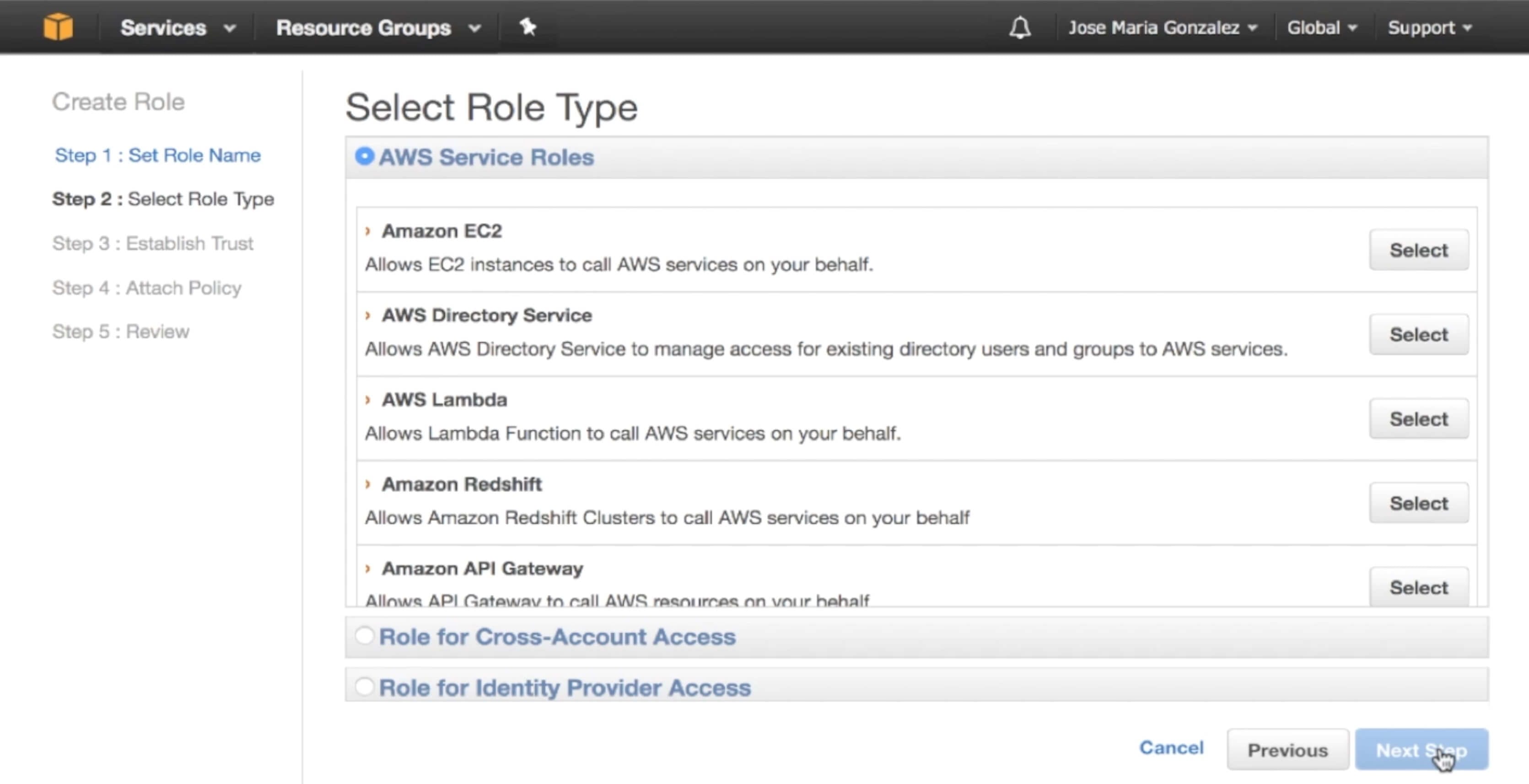
Task: Click the 'Allows AWS Directory Service to manage access' description
Action: (826, 349)
